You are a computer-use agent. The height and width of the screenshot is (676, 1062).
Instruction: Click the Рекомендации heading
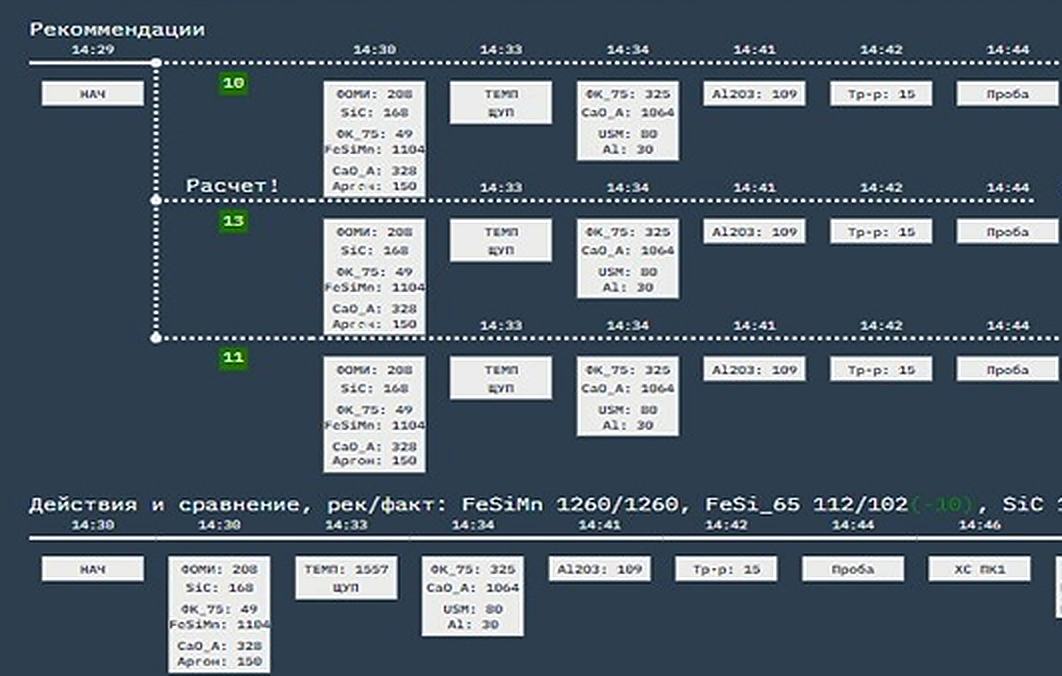pyautogui.click(x=117, y=30)
